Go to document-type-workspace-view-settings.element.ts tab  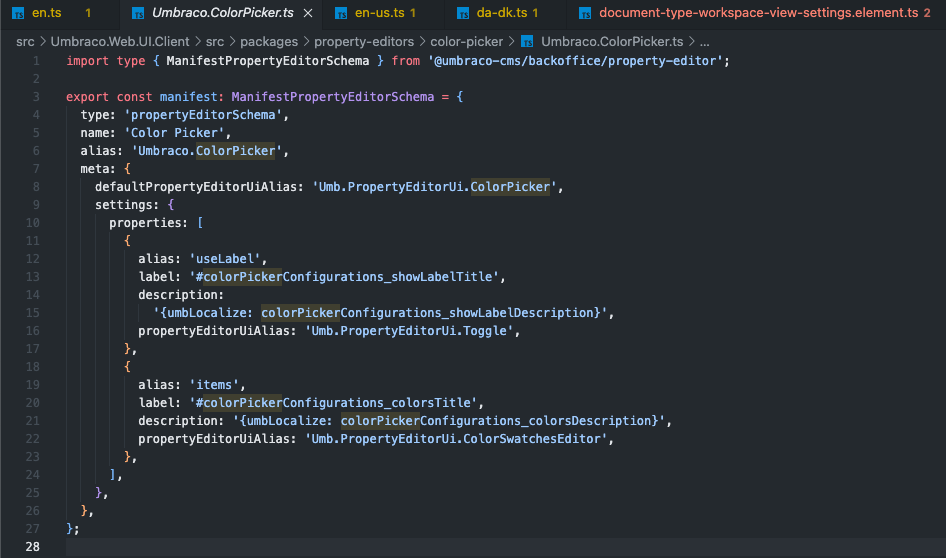pyautogui.click(x=757, y=13)
